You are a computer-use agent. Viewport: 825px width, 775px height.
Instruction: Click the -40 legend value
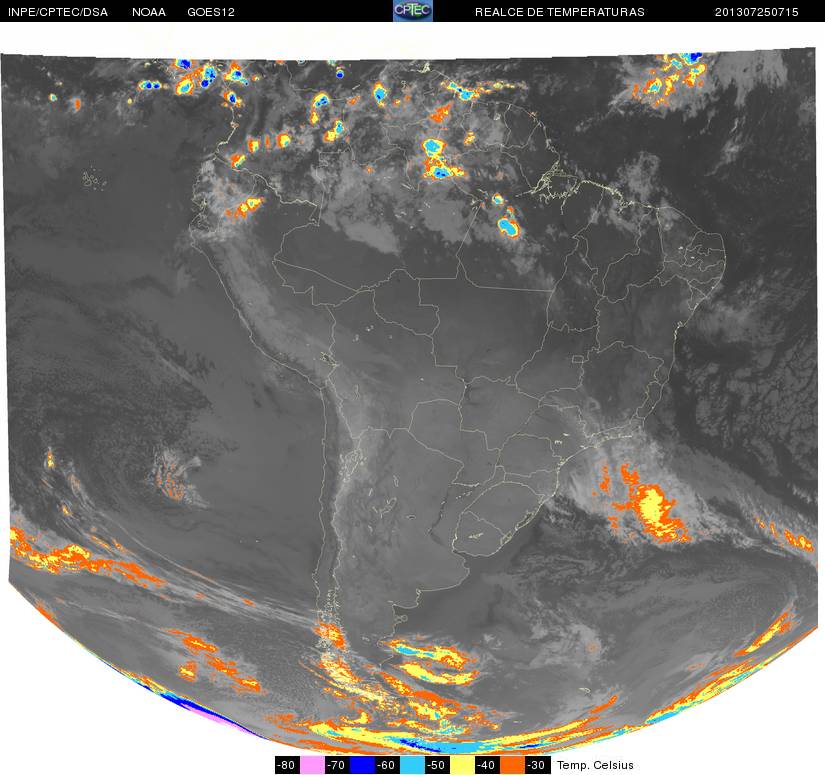point(488,765)
